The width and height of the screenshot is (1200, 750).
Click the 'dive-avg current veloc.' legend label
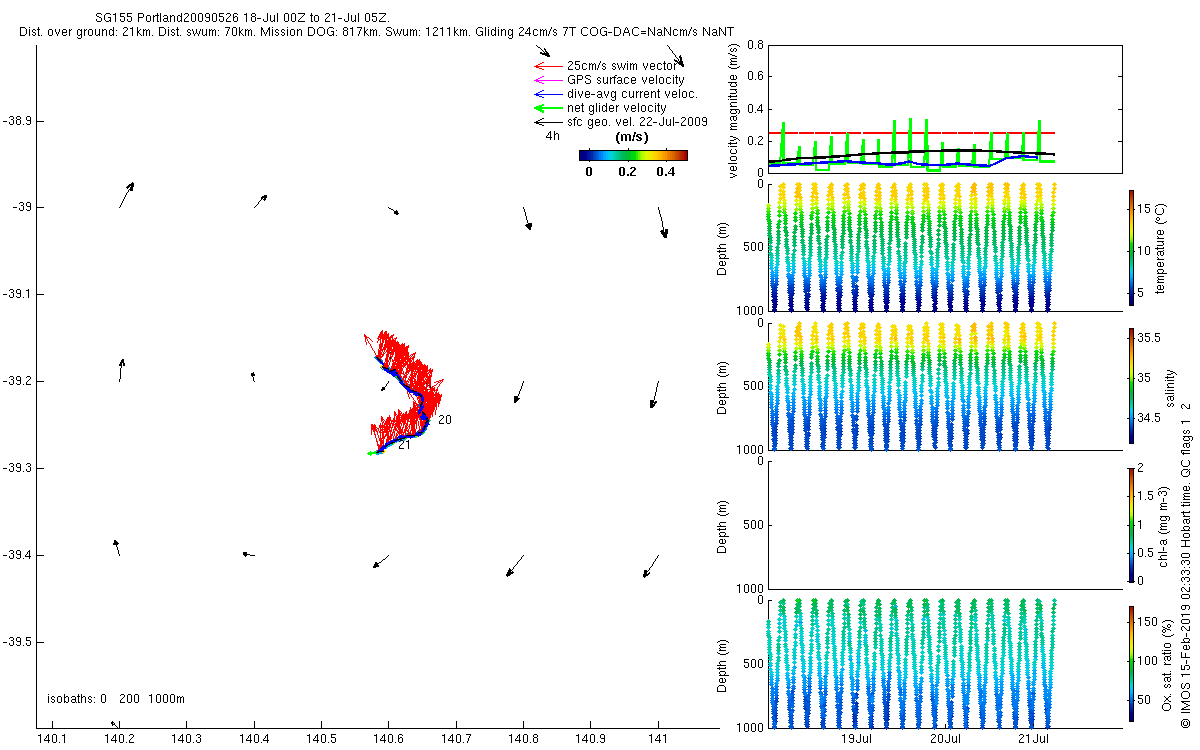632,94
